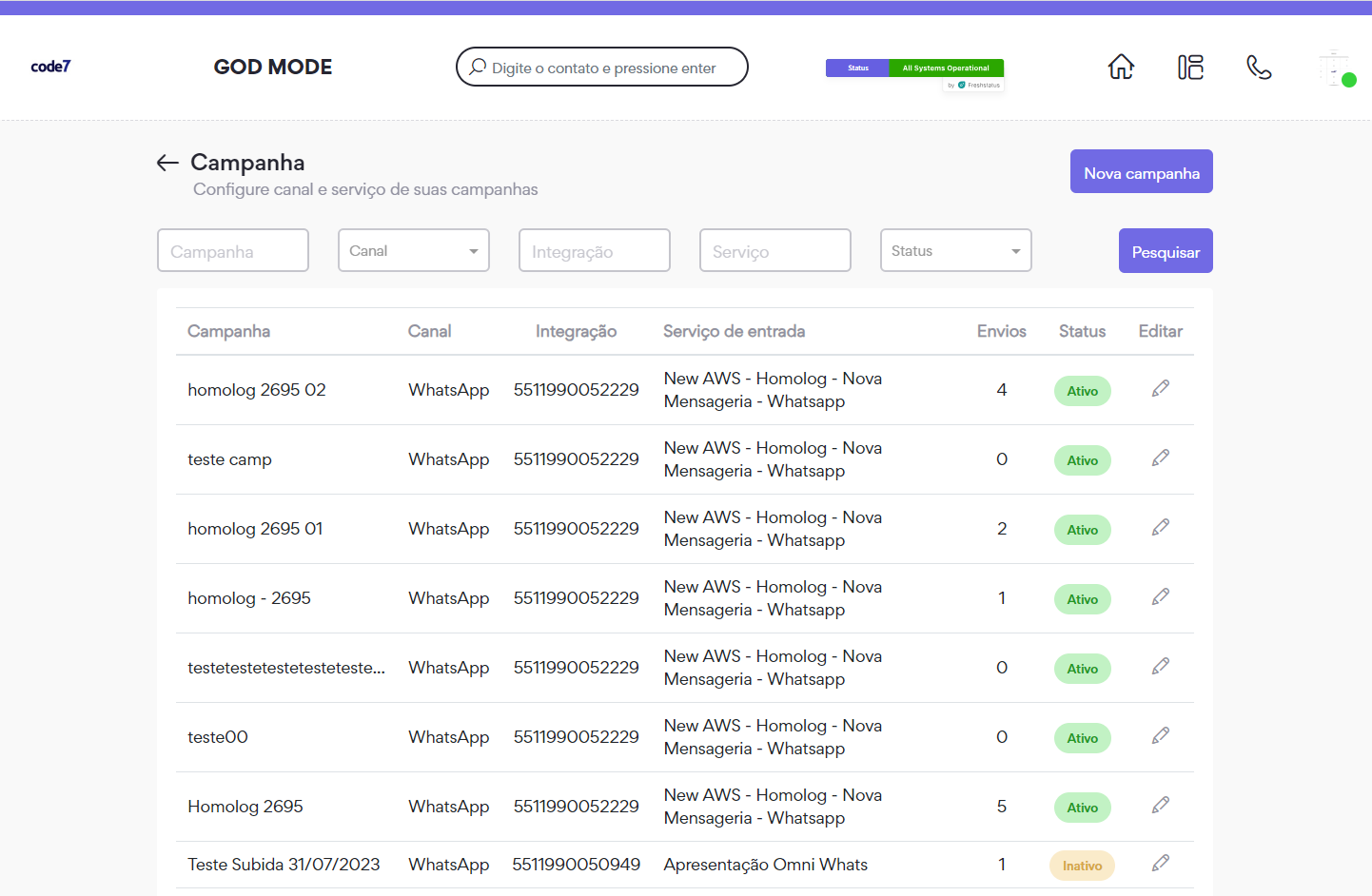Image resolution: width=1372 pixels, height=896 pixels.
Task: Open the Canal dropdown filter
Action: coord(414,250)
